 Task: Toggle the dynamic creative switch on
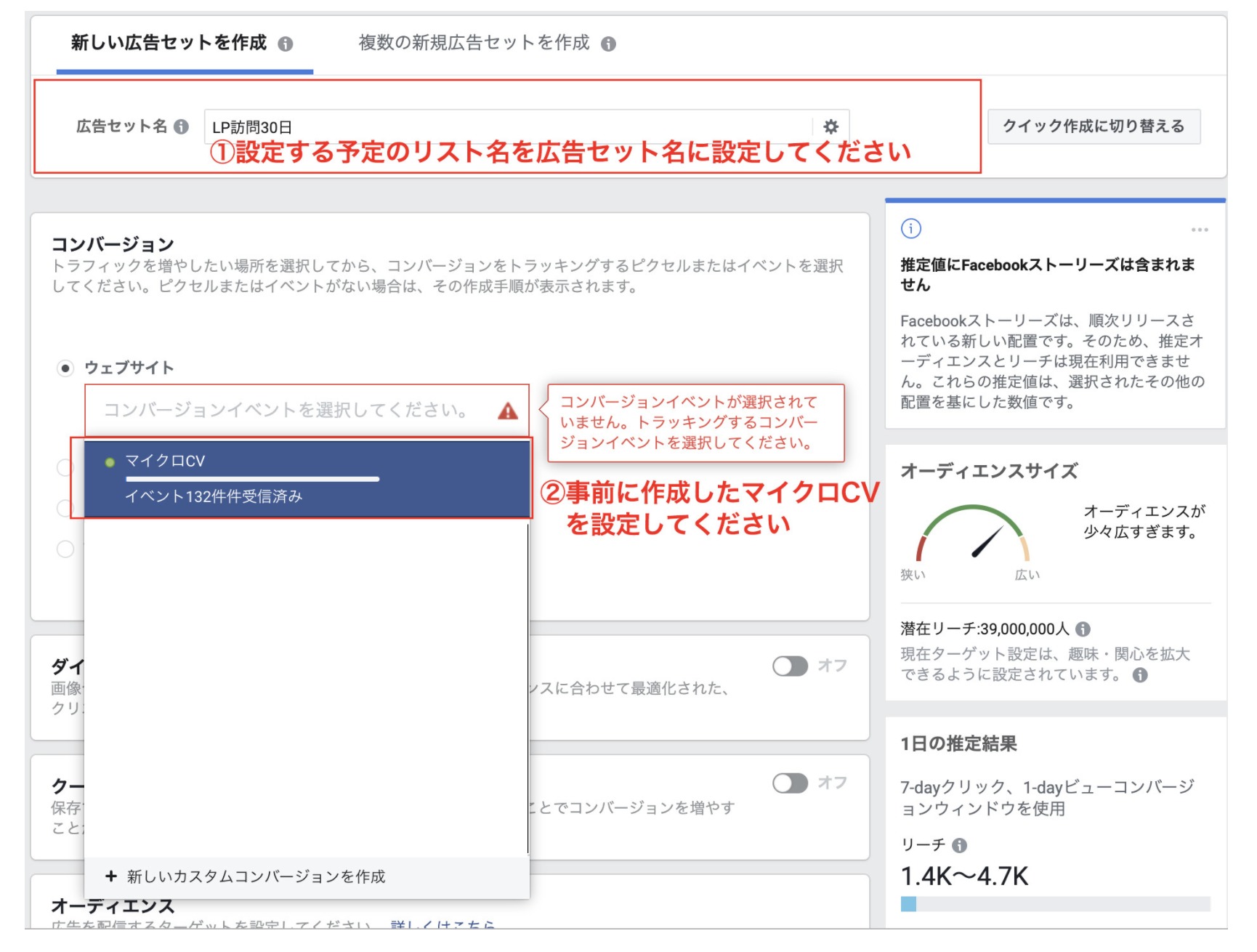[790, 666]
